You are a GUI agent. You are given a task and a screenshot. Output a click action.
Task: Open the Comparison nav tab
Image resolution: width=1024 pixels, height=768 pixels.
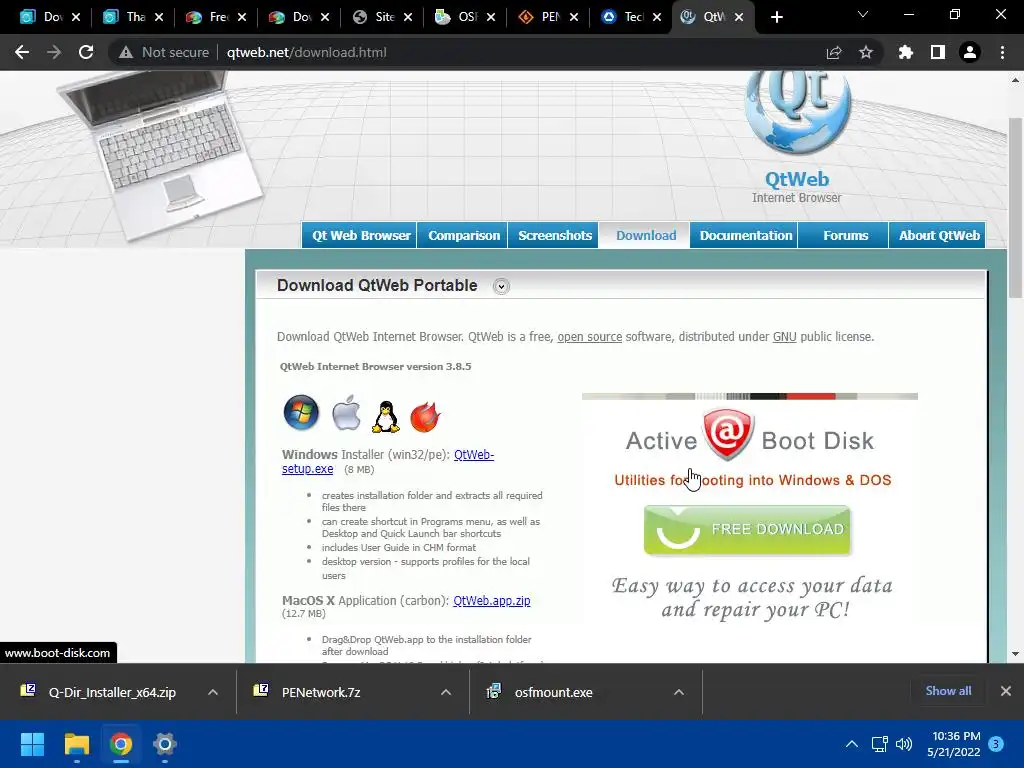pyautogui.click(x=463, y=235)
